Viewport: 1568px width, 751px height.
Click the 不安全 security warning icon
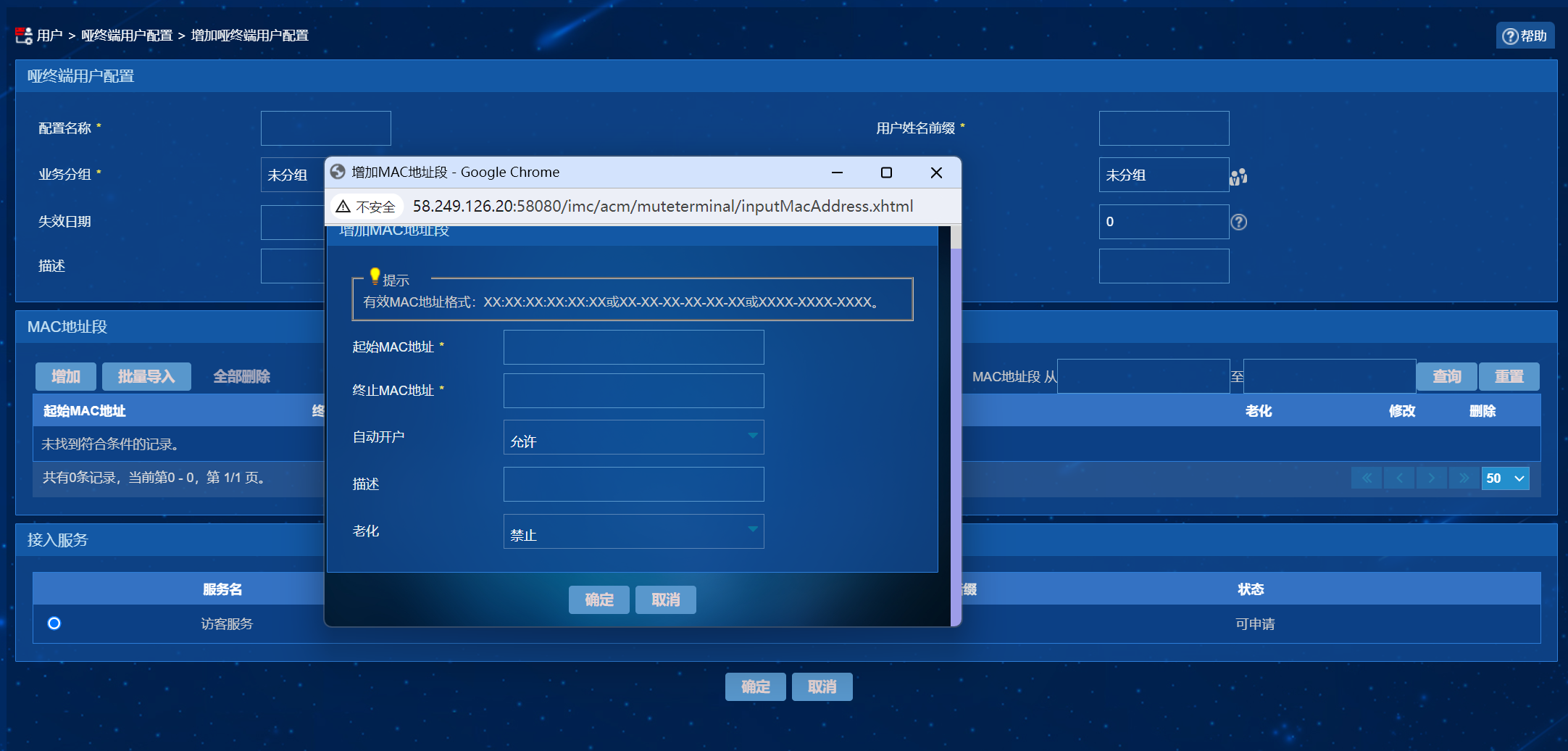pos(343,207)
